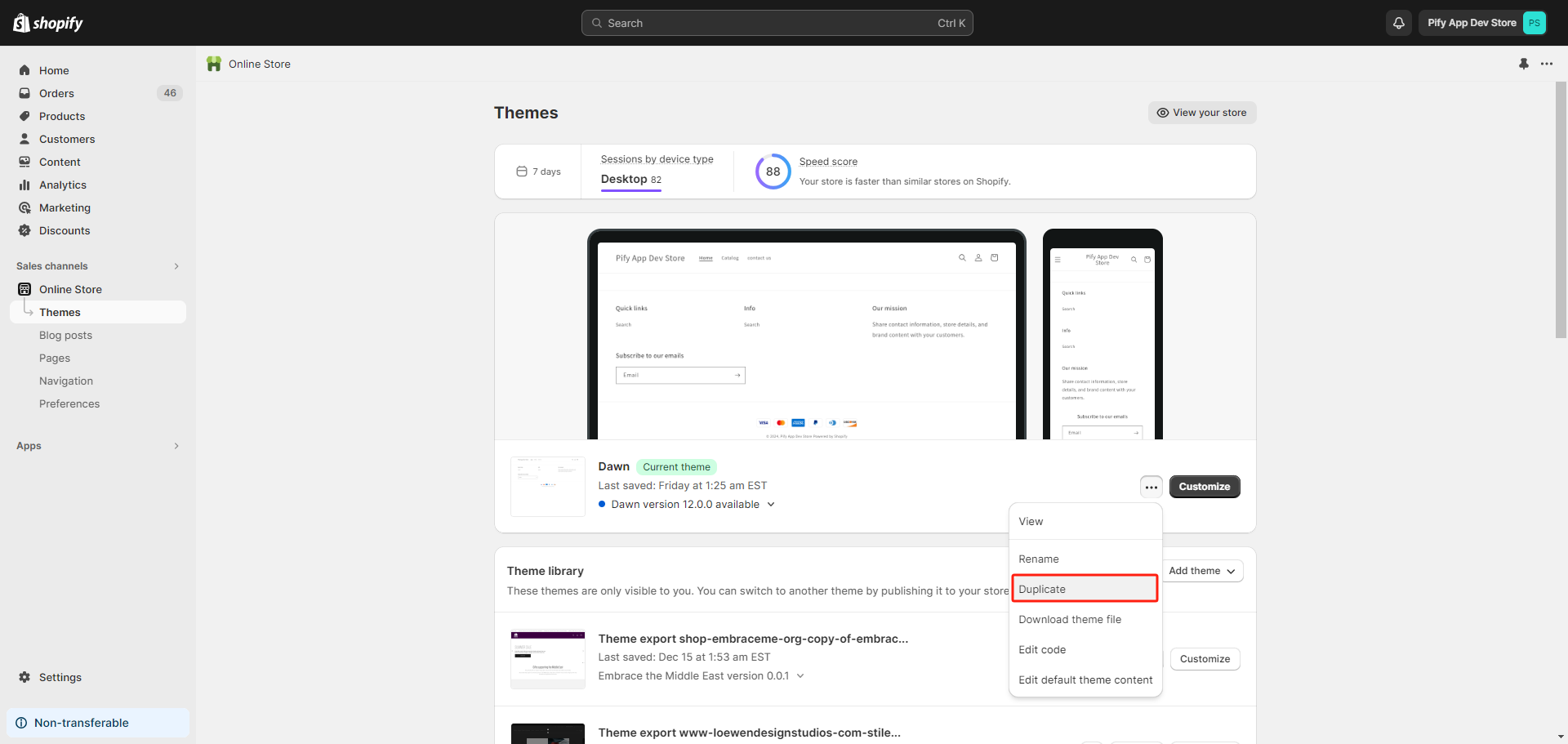The width and height of the screenshot is (1568, 744).
Task: Click the View your store button
Action: (x=1202, y=113)
